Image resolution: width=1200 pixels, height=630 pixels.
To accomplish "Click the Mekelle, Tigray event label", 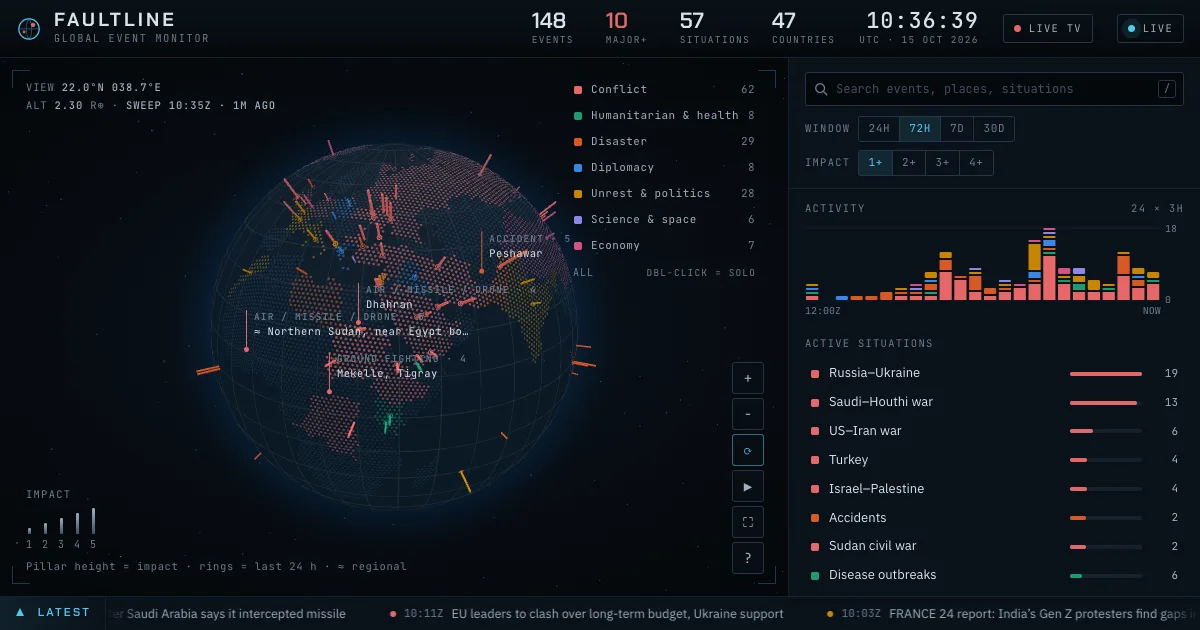I will [387, 374].
